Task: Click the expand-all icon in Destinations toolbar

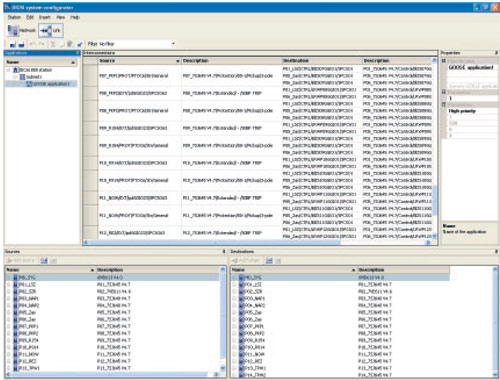Action: 269,260
